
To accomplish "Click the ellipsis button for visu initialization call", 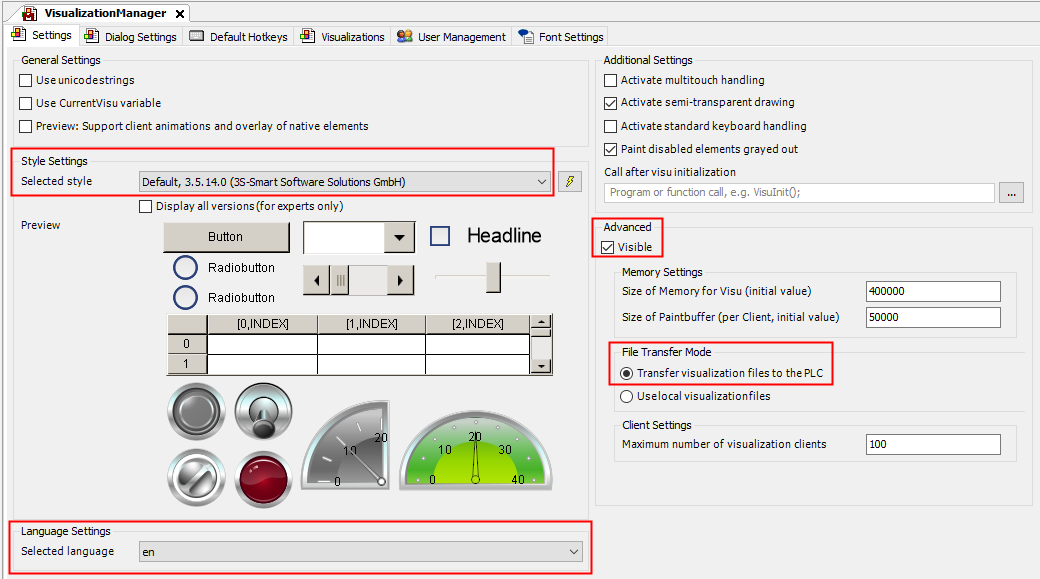I will [x=1011, y=193].
